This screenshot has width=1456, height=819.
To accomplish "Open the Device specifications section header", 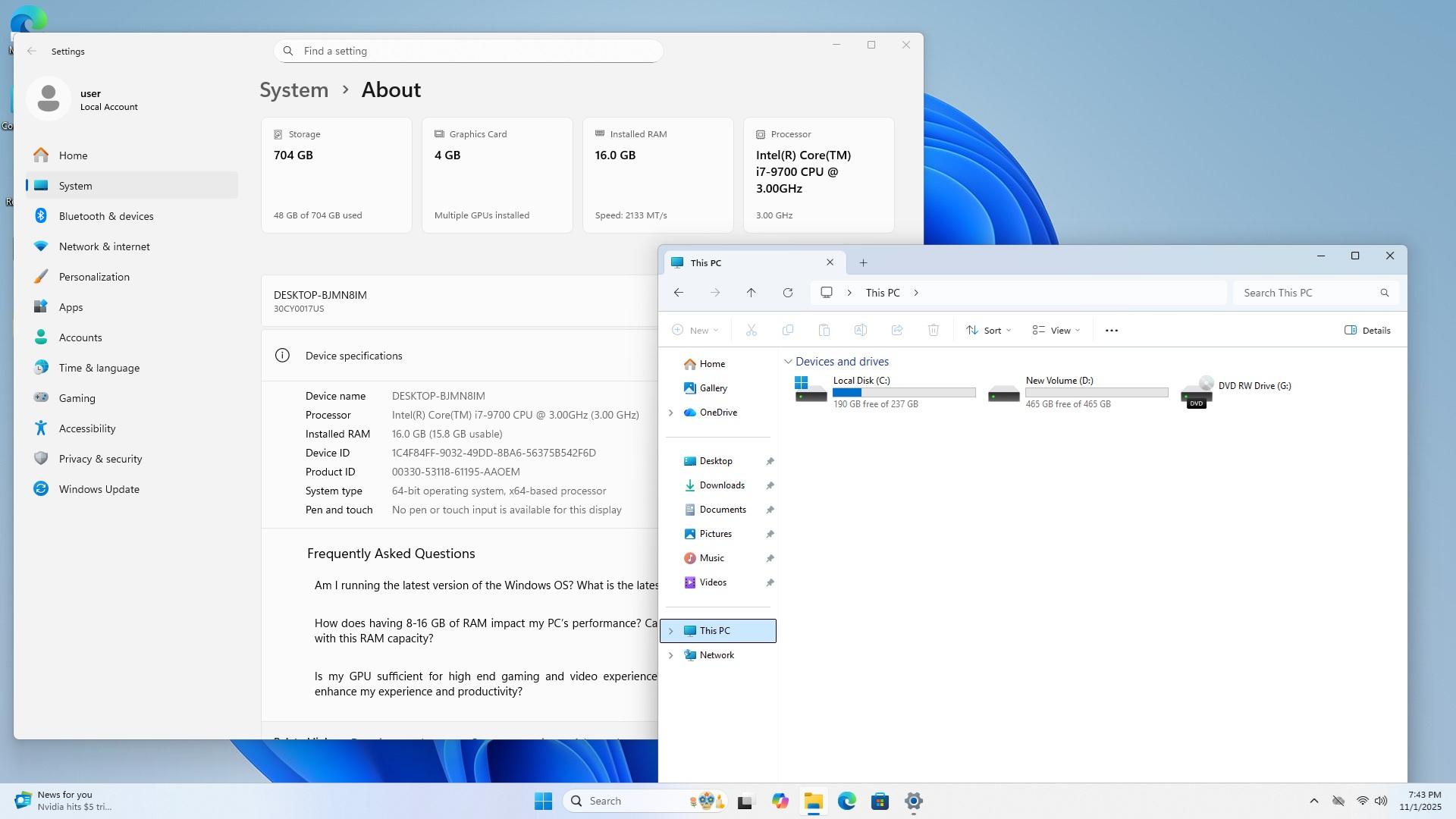I will [460, 356].
